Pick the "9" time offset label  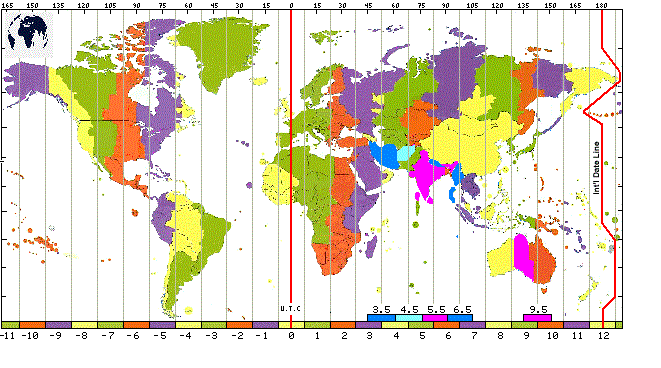pyautogui.click(x=527, y=336)
